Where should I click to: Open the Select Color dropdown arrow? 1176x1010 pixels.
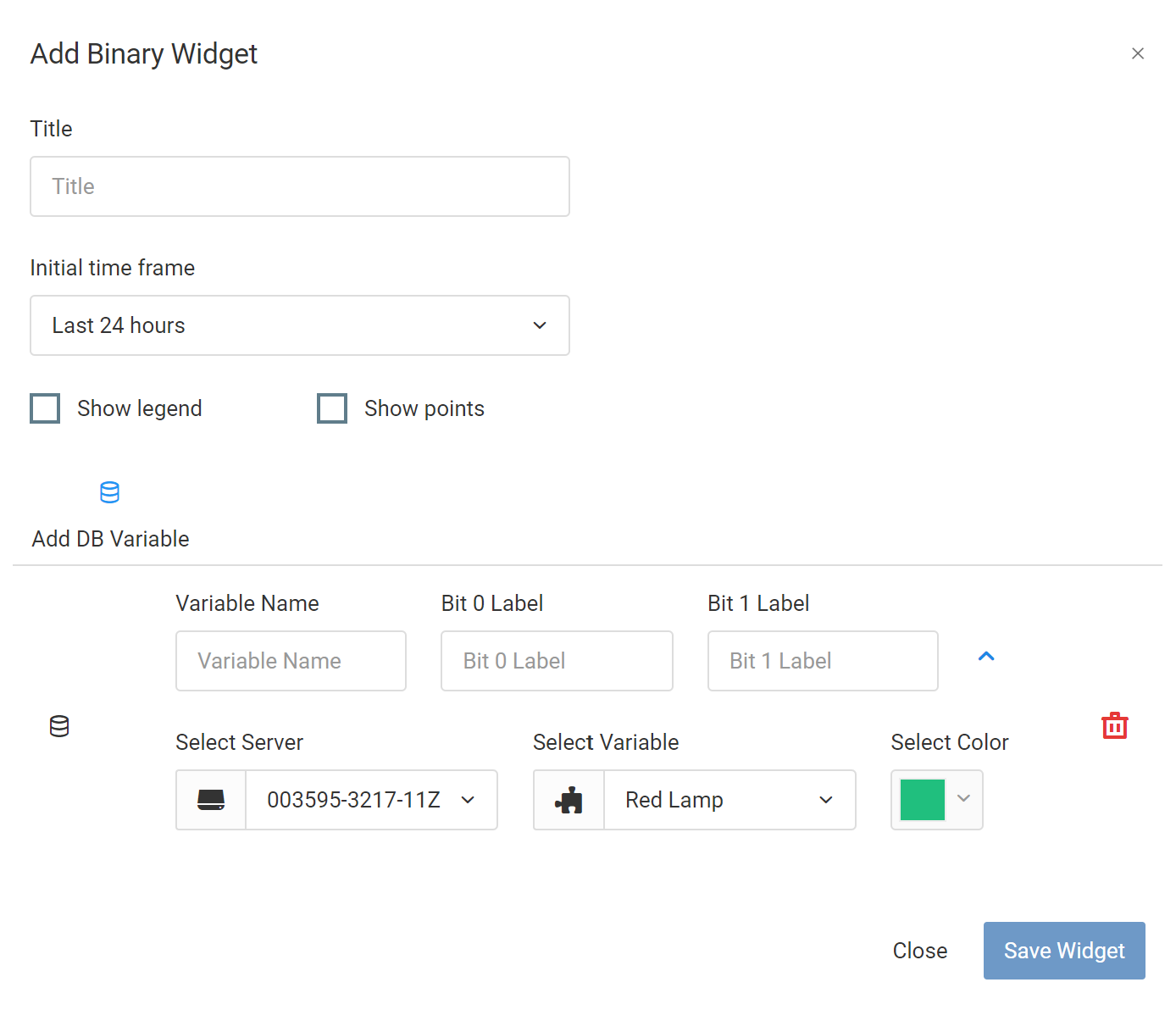(963, 798)
